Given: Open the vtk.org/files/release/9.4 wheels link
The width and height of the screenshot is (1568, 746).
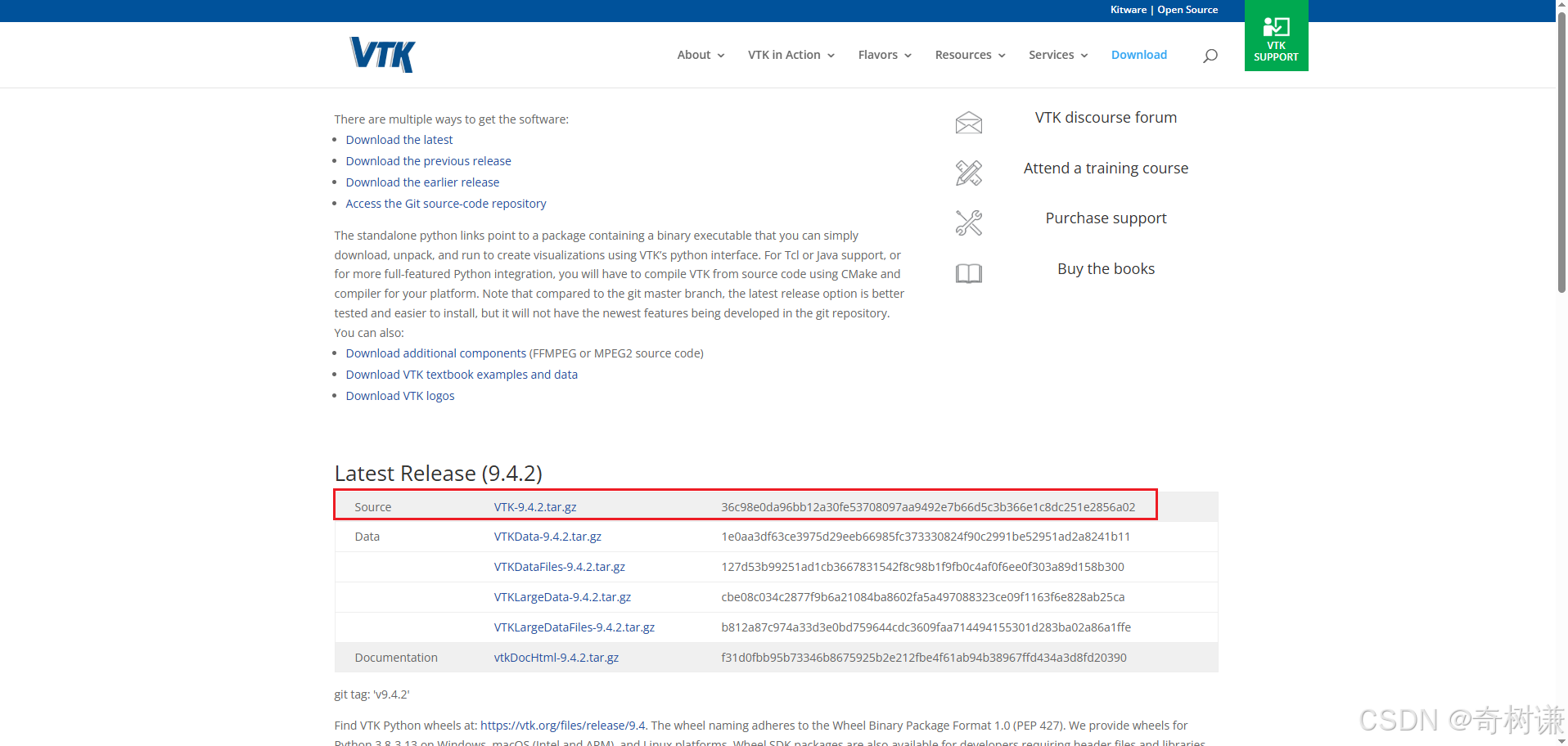Looking at the screenshot, I should pos(563,726).
